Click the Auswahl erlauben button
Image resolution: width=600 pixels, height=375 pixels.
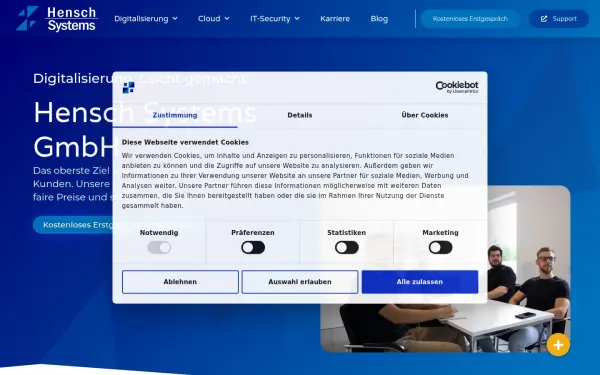(300, 282)
